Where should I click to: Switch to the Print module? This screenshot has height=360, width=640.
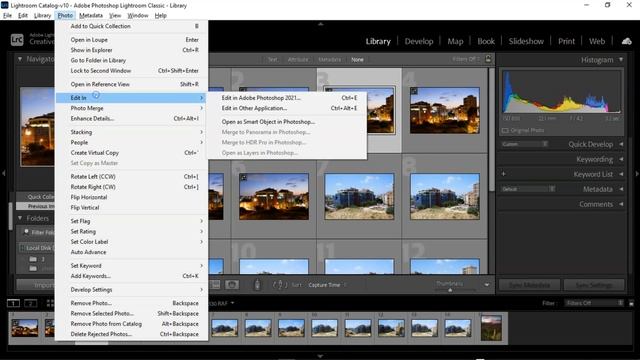pos(566,41)
